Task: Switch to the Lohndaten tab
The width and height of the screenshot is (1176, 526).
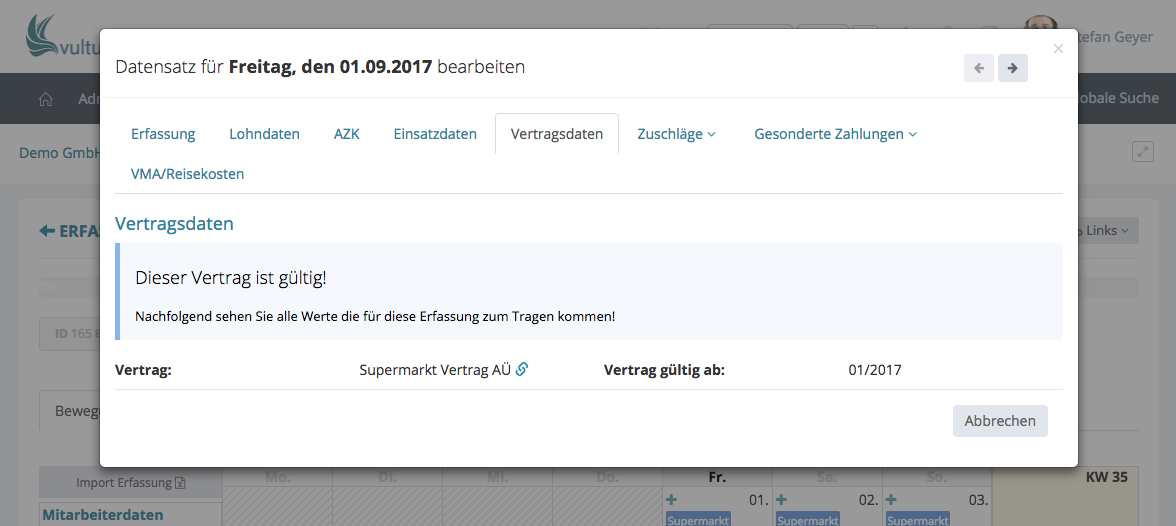Action: pos(264,134)
